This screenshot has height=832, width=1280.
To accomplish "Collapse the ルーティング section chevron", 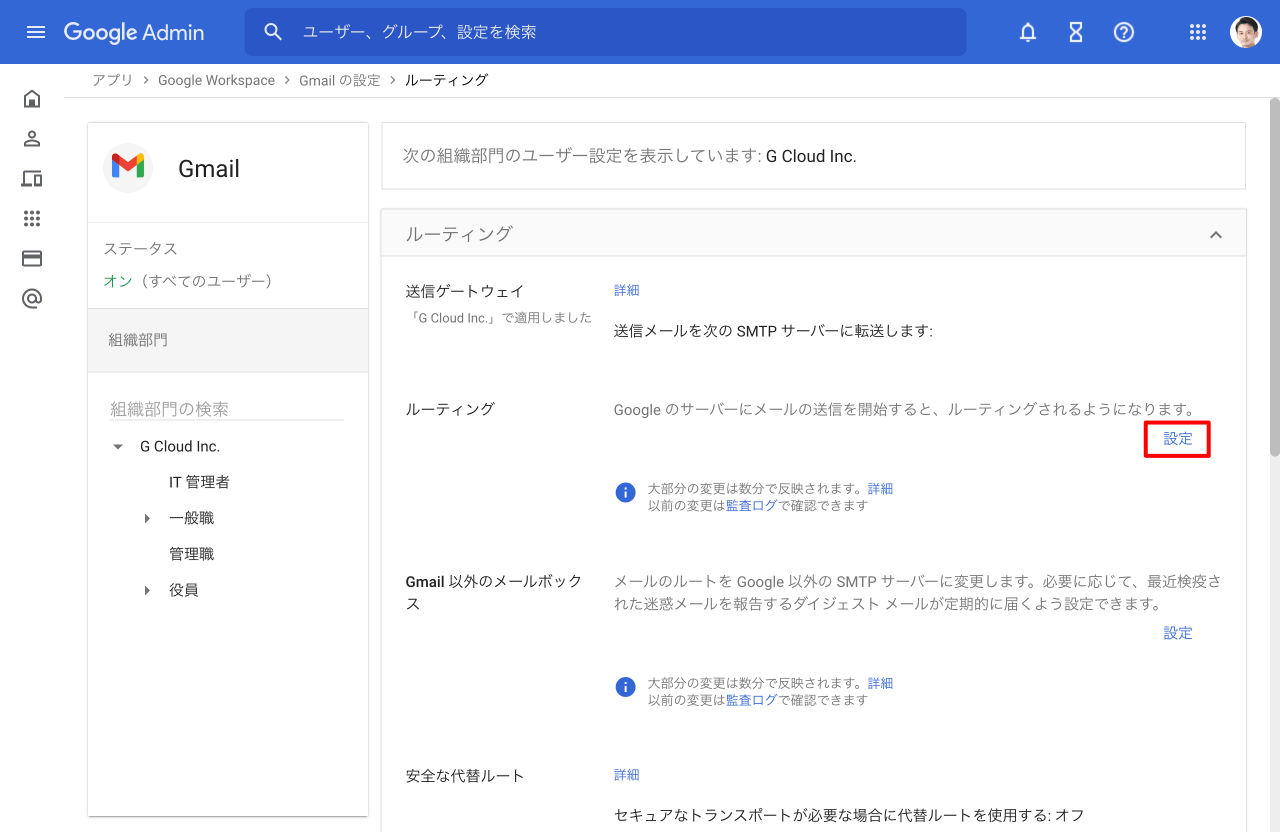I will (1216, 234).
